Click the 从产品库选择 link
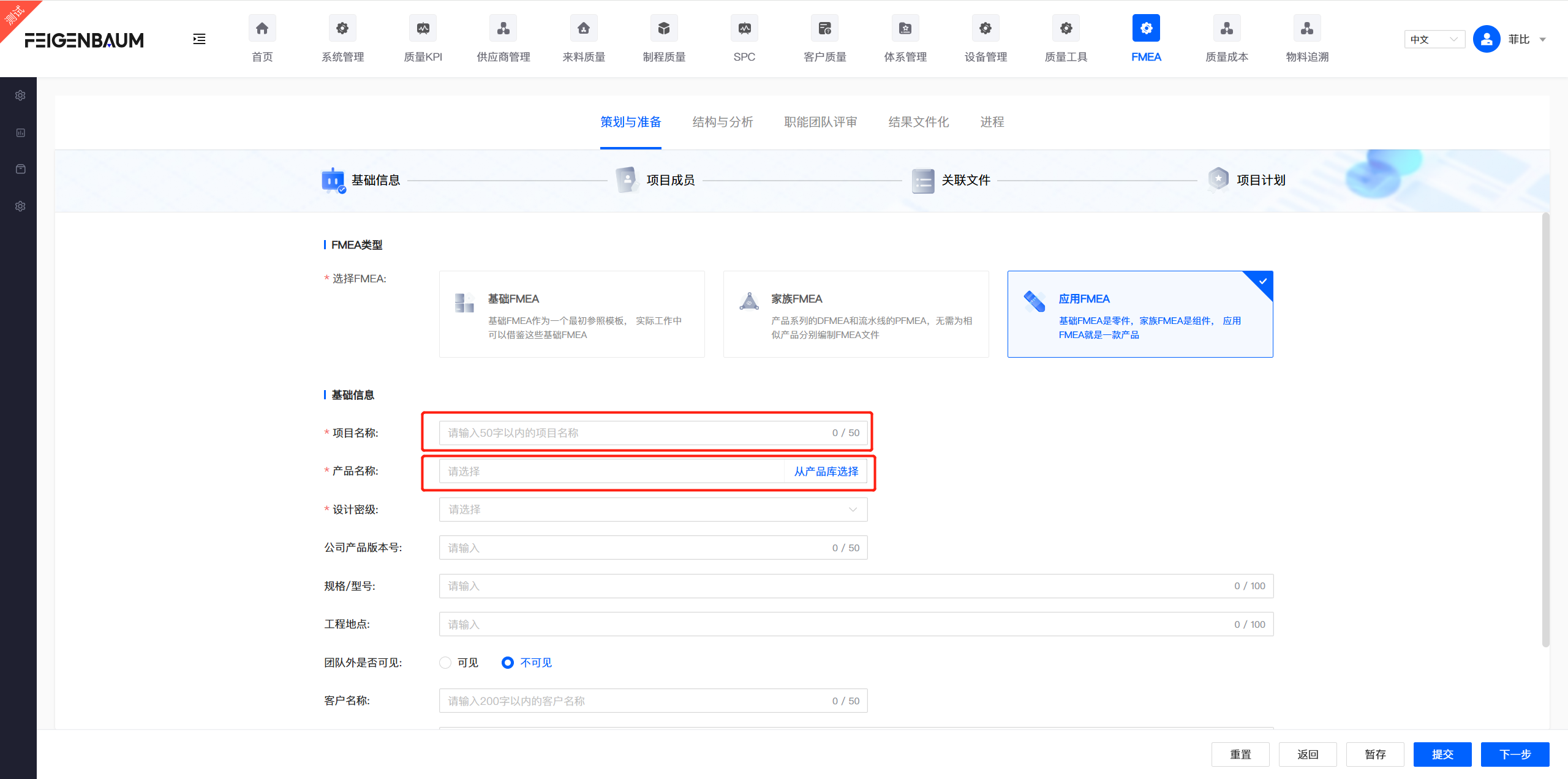This screenshot has height=779, width=1568. 826,472
